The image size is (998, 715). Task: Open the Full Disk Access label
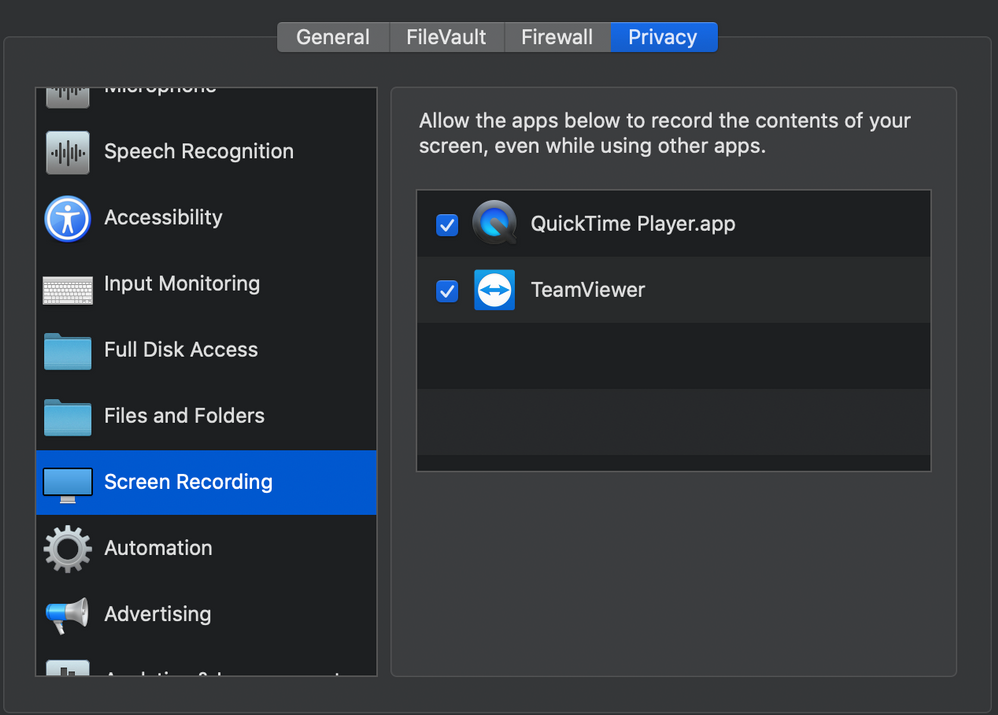181,350
